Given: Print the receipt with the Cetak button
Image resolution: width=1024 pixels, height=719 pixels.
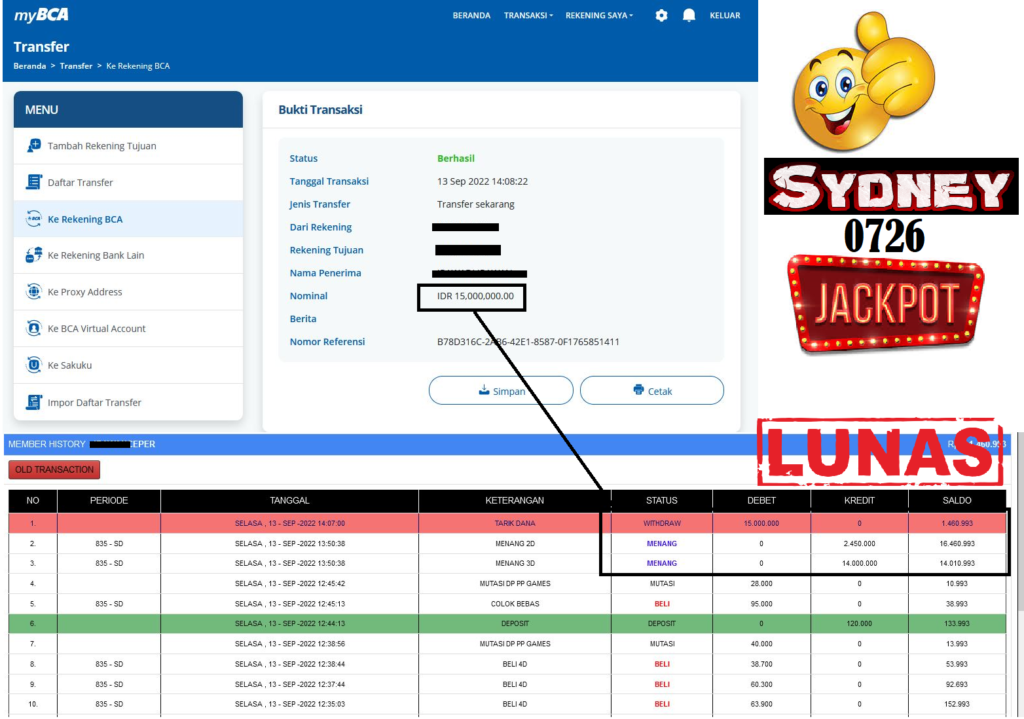Looking at the screenshot, I should coord(652,391).
